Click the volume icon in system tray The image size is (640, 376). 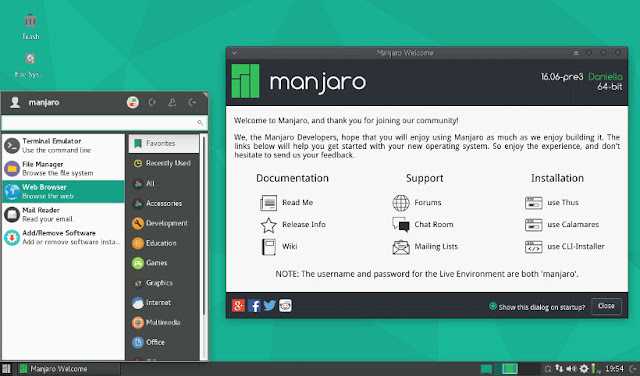coord(571,369)
